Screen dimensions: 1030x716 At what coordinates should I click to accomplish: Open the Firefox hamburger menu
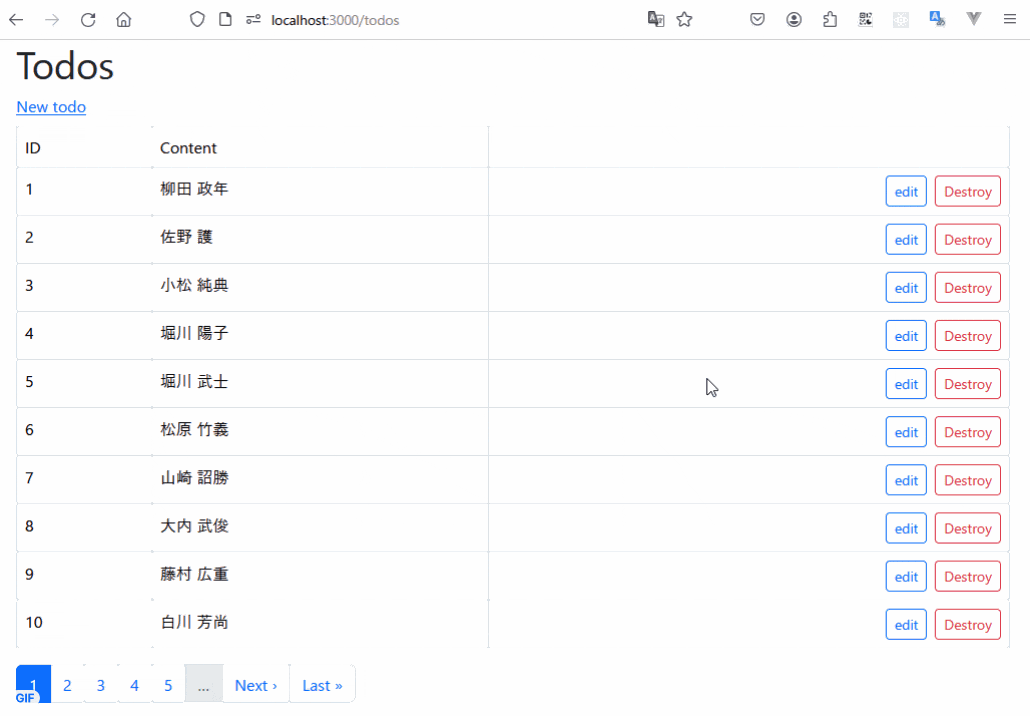click(1012, 19)
